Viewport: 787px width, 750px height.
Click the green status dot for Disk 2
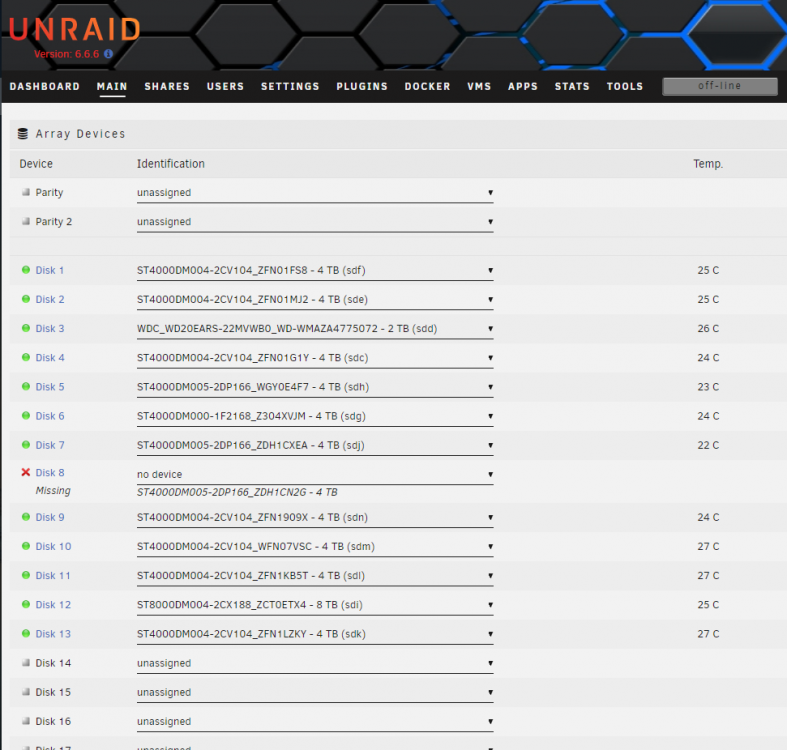coord(26,299)
